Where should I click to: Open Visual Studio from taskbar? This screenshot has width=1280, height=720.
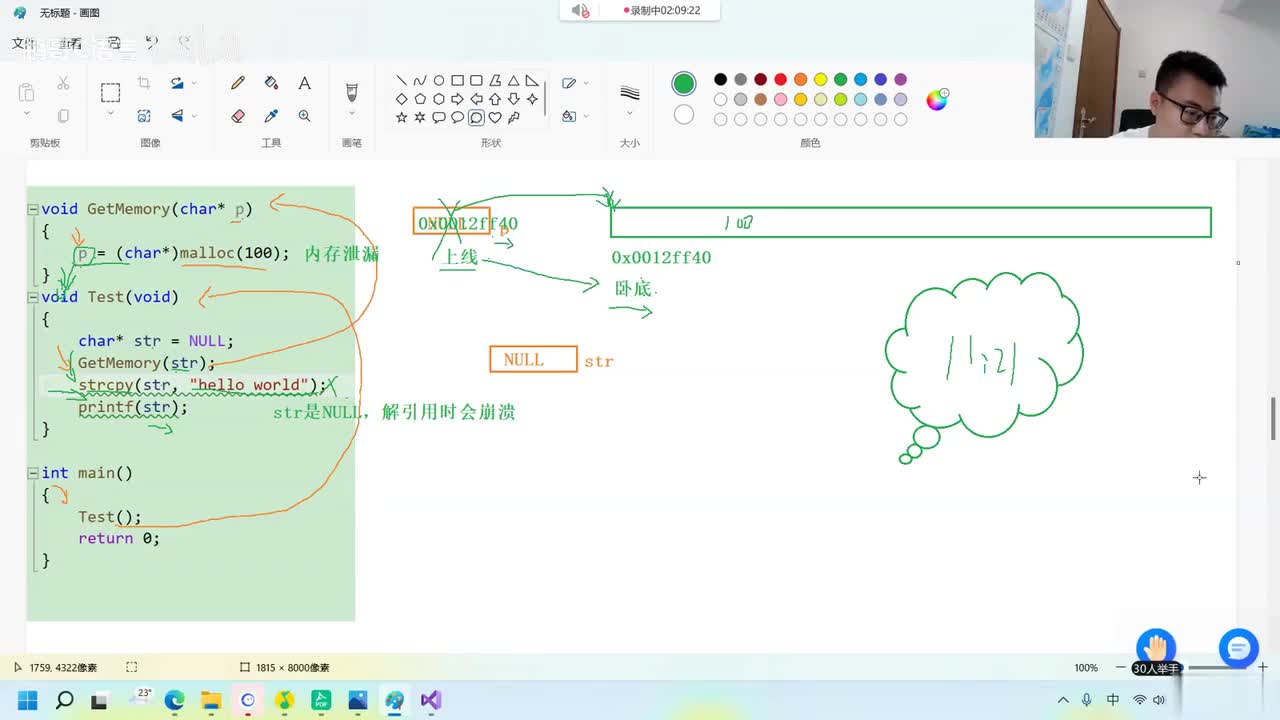431,700
